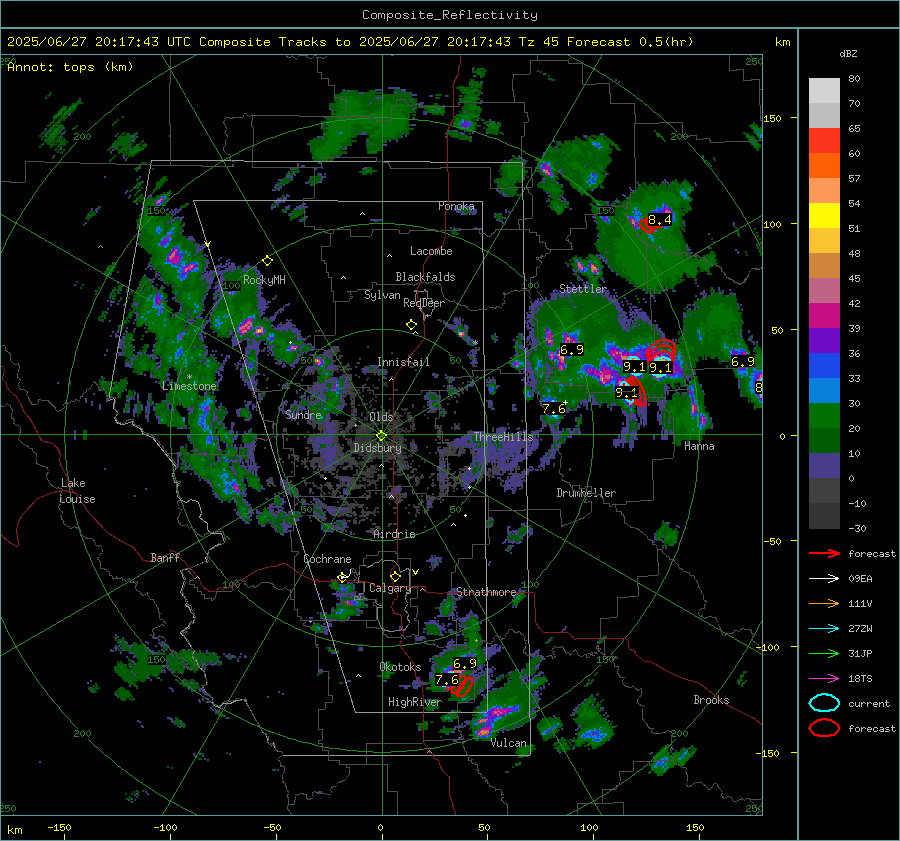Click the cyan current ellipse legend icon
The image size is (900, 841).
coord(824,703)
